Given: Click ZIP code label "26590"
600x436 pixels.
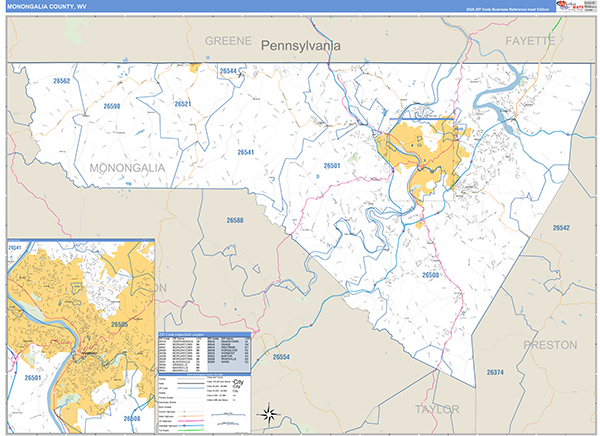Looking at the screenshot, I should (112, 106).
